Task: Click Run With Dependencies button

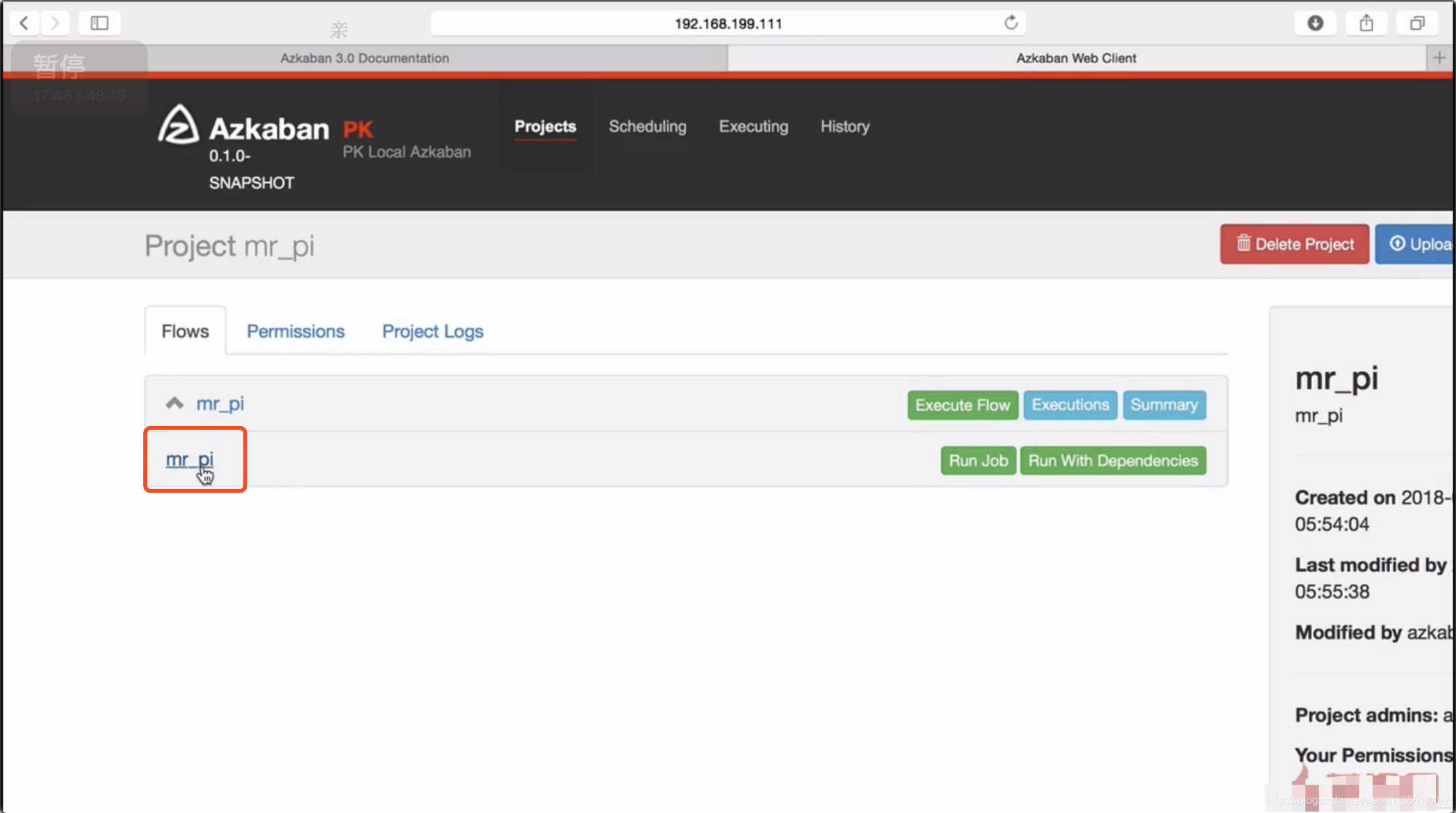Action: tap(1113, 461)
